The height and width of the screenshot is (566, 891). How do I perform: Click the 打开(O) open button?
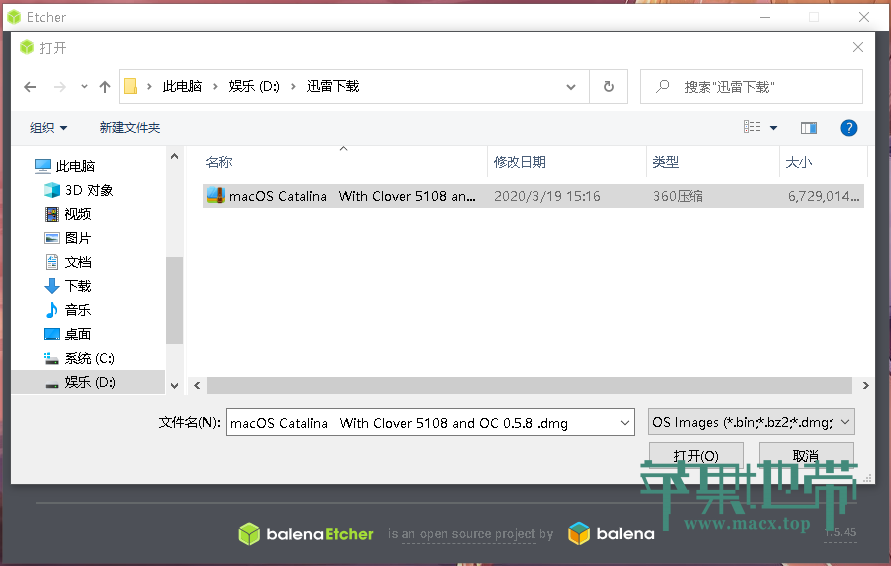coord(696,456)
